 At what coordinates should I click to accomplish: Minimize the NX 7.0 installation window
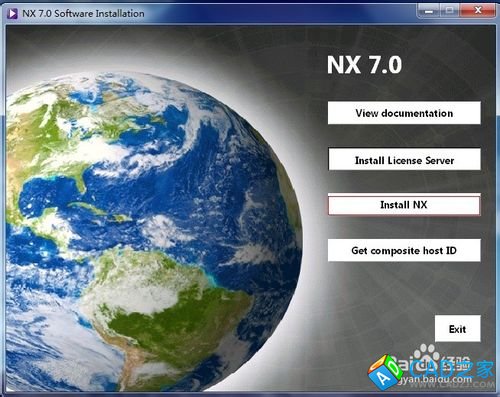[429, 11]
